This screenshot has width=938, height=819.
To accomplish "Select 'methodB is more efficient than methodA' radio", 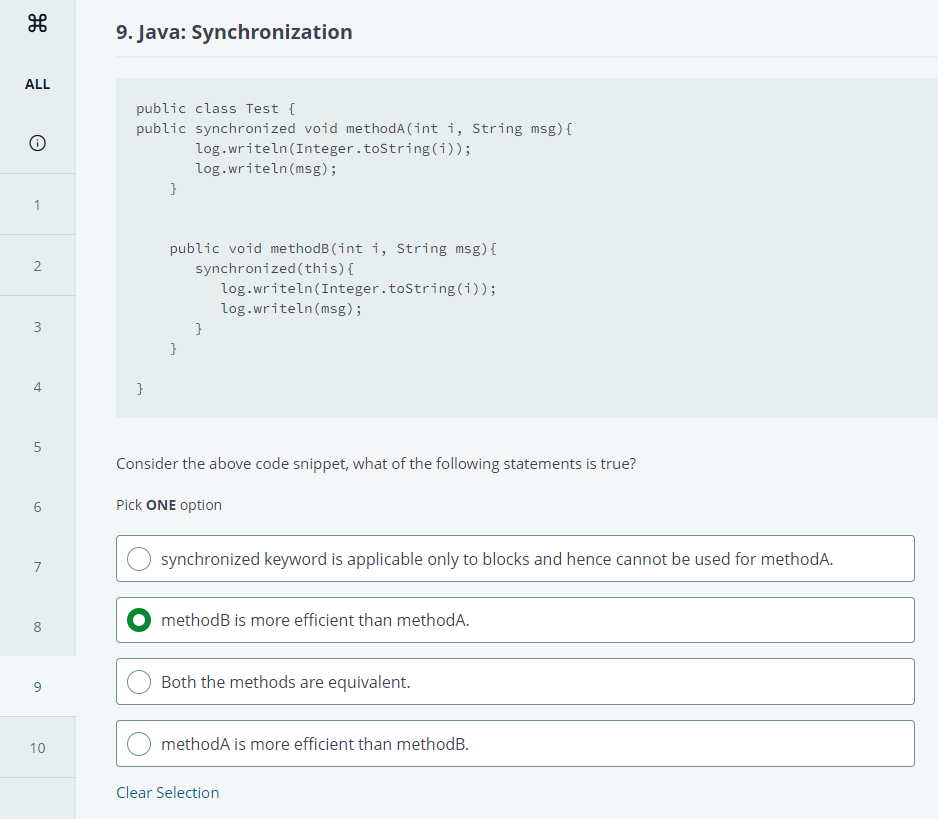I will 139,620.
